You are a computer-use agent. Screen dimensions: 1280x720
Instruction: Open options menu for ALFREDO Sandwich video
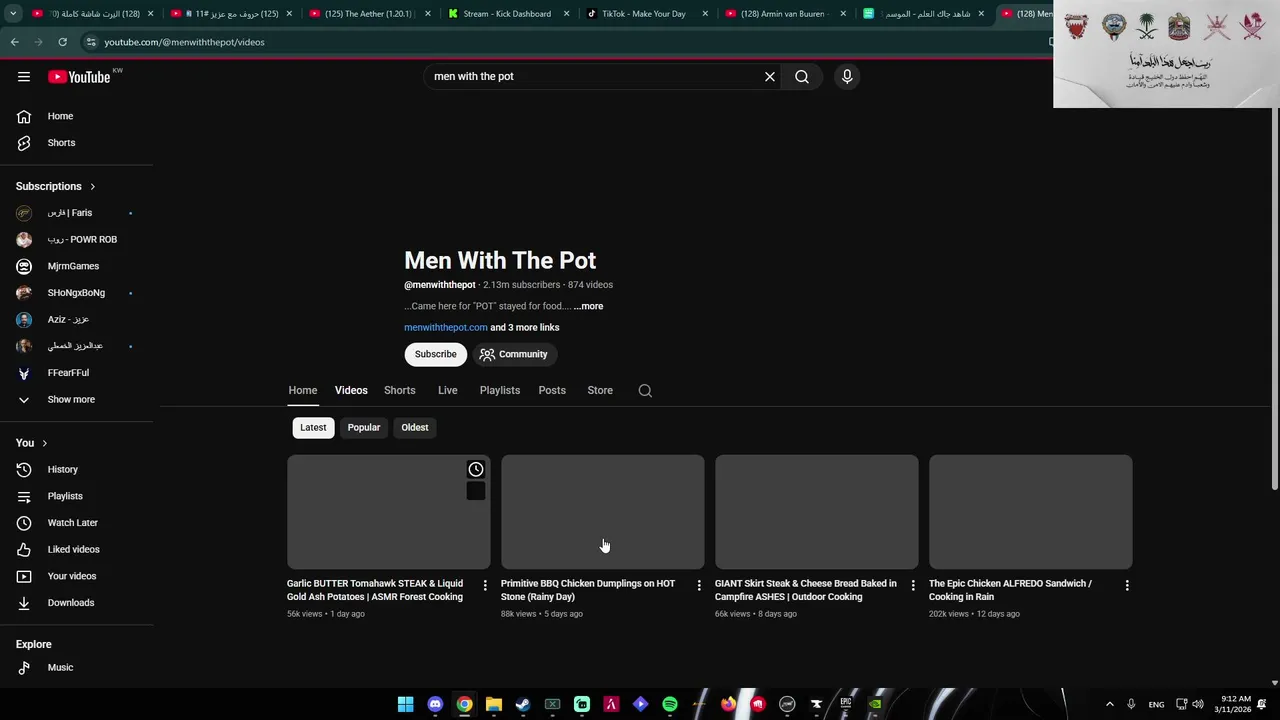1127,585
